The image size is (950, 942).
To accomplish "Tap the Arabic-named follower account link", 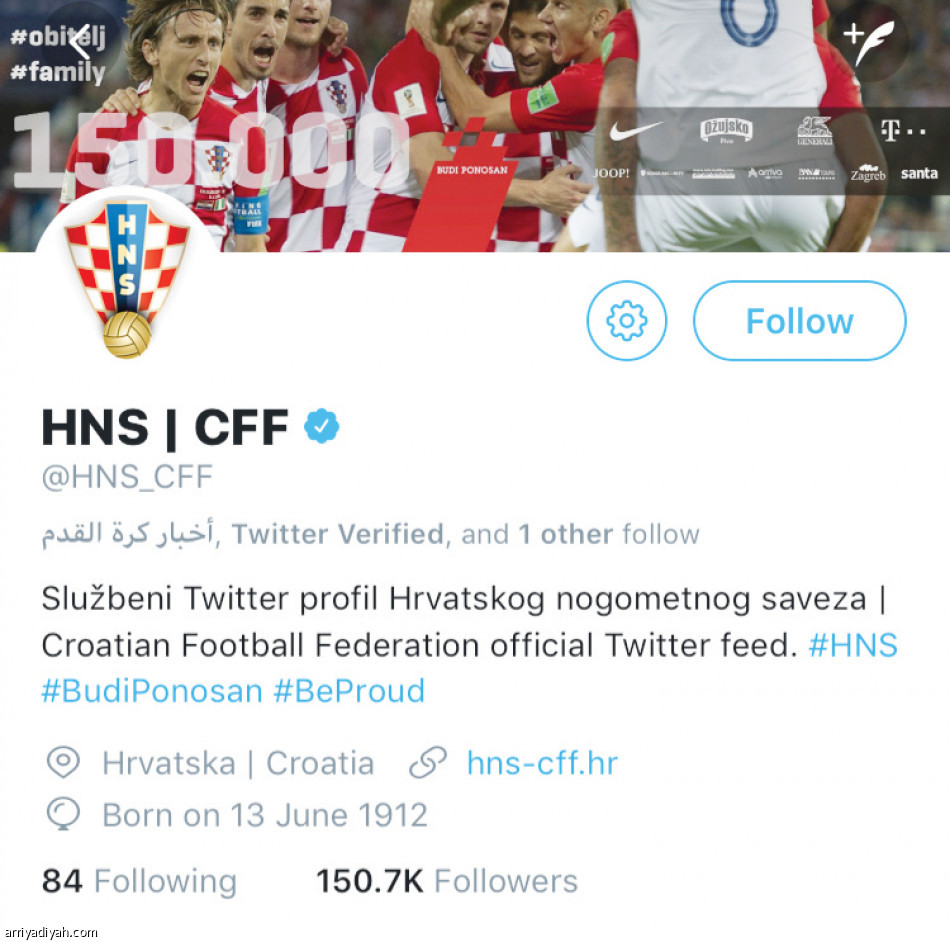I will pyautogui.click(x=127, y=535).
